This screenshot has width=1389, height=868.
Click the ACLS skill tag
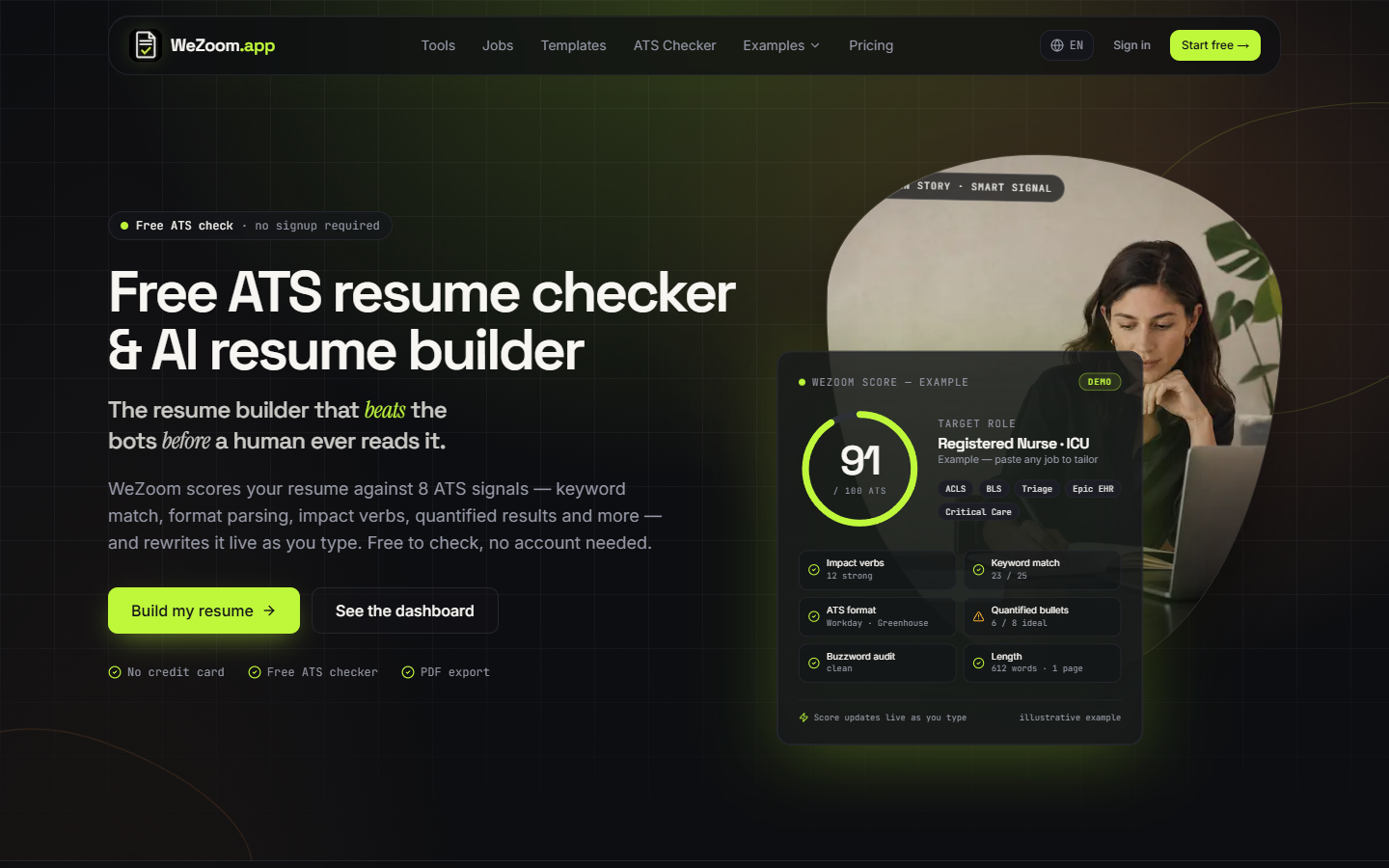click(x=956, y=489)
